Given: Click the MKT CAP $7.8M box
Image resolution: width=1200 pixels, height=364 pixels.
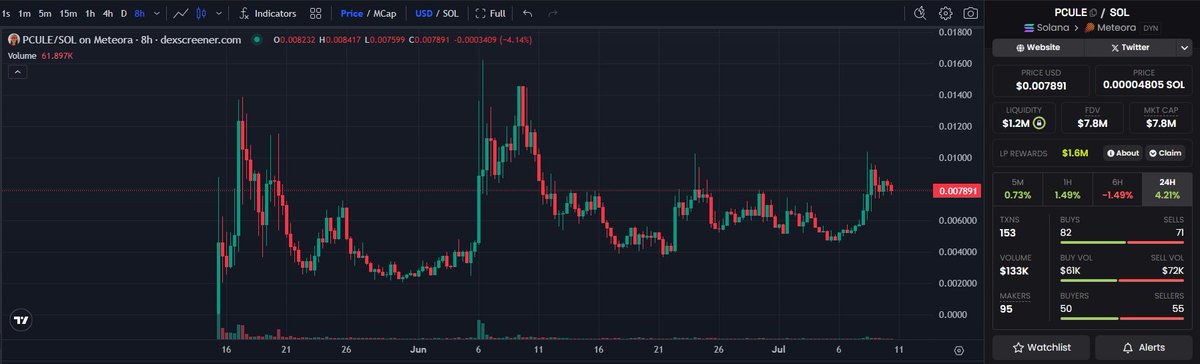Looking at the screenshot, I should (1160, 118).
